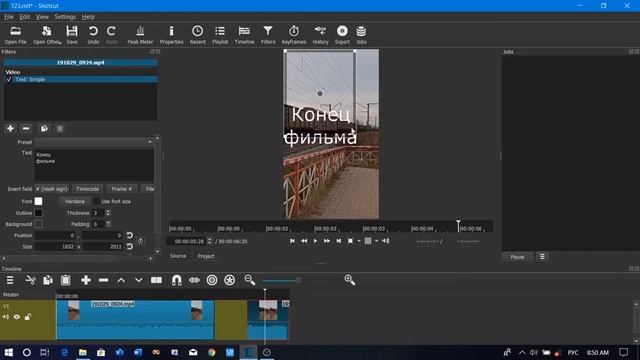Toggle timeline snapping magnet

click(x=176, y=280)
